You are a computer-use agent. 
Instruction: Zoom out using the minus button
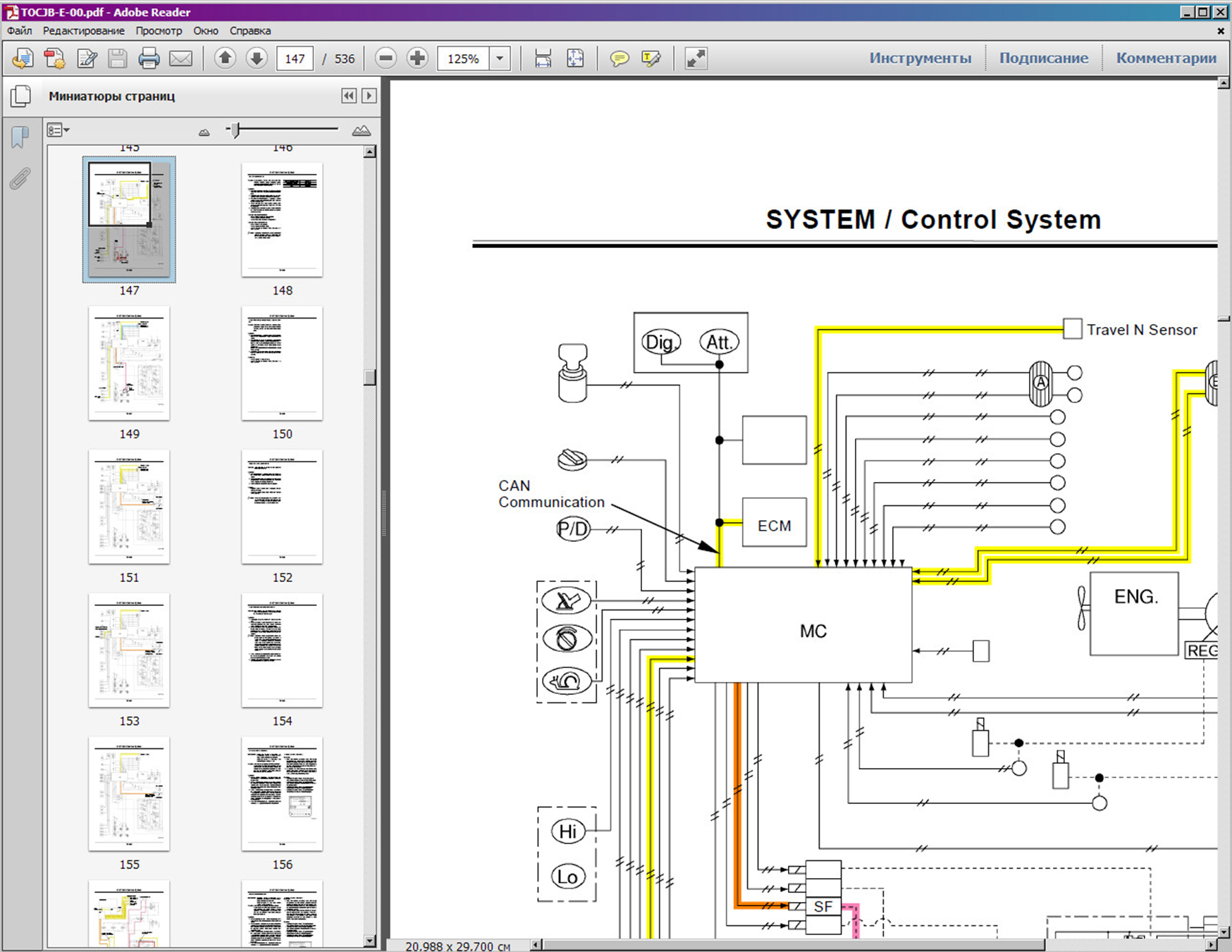(x=386, y=58)
